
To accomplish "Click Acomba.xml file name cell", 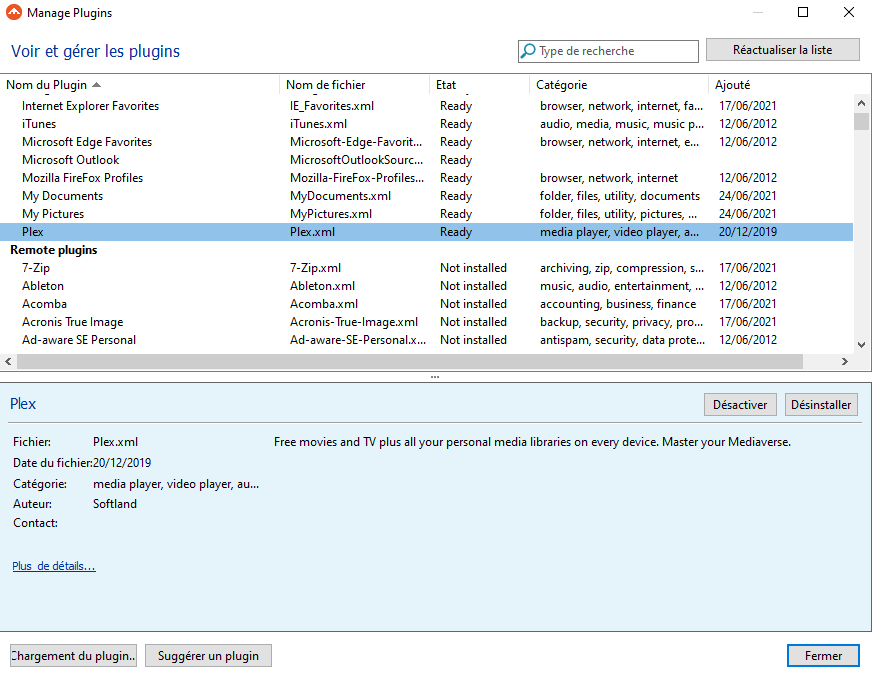I will 324,304.
